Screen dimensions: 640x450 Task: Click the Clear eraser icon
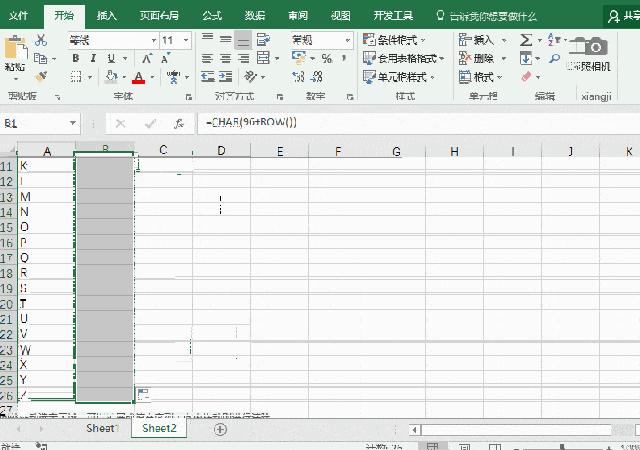click(x=527, y=76)
